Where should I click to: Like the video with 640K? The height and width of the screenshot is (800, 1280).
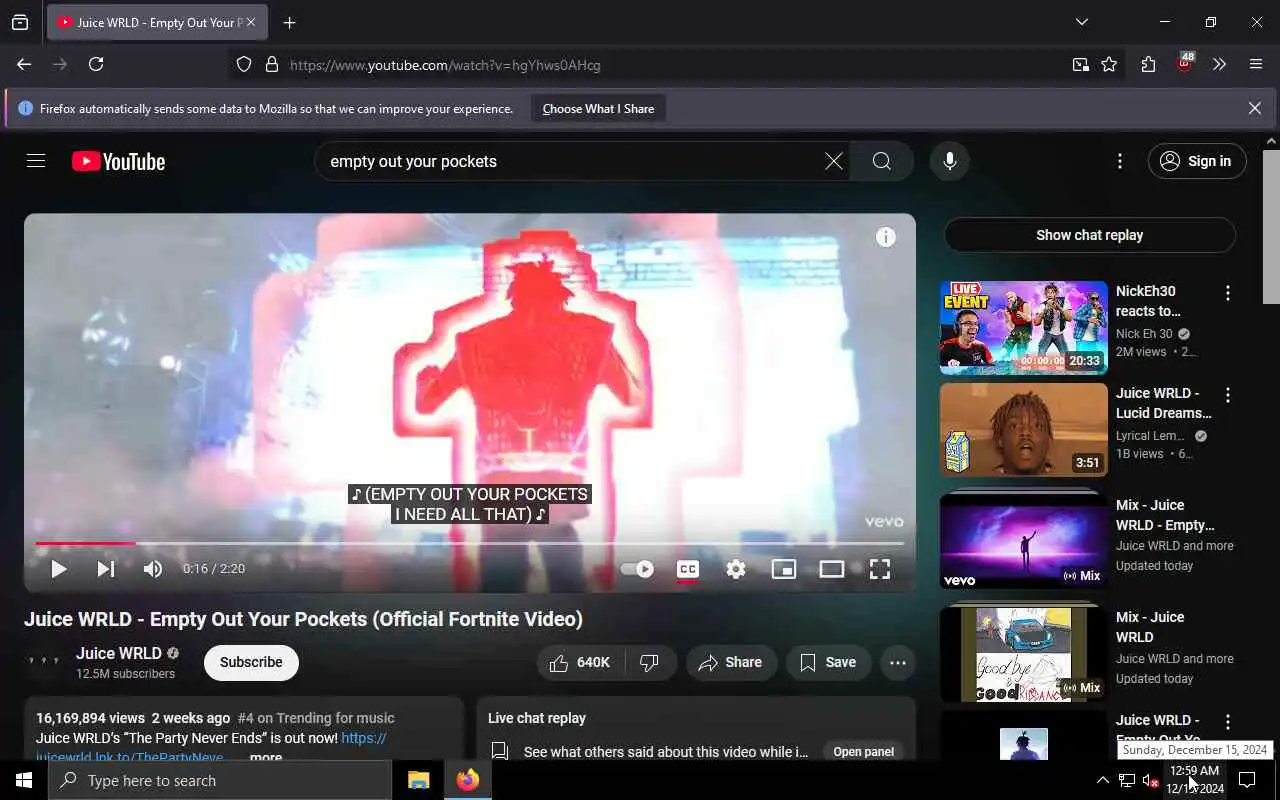click(581, 662)
